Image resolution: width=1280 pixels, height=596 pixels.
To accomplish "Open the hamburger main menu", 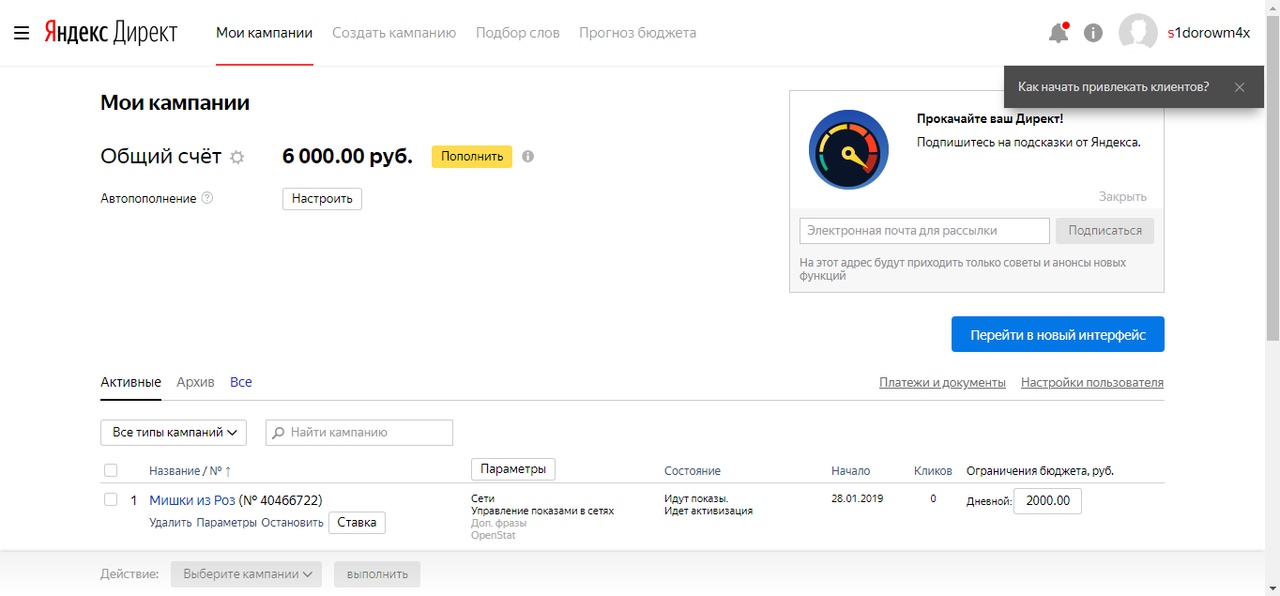I will [21, 33].
